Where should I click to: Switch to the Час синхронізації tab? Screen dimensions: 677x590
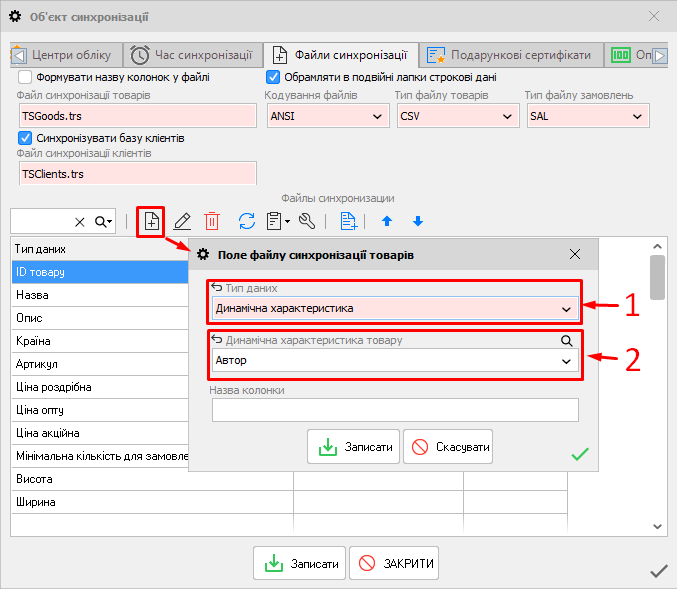pyautogui.click(x=195, y=55)
